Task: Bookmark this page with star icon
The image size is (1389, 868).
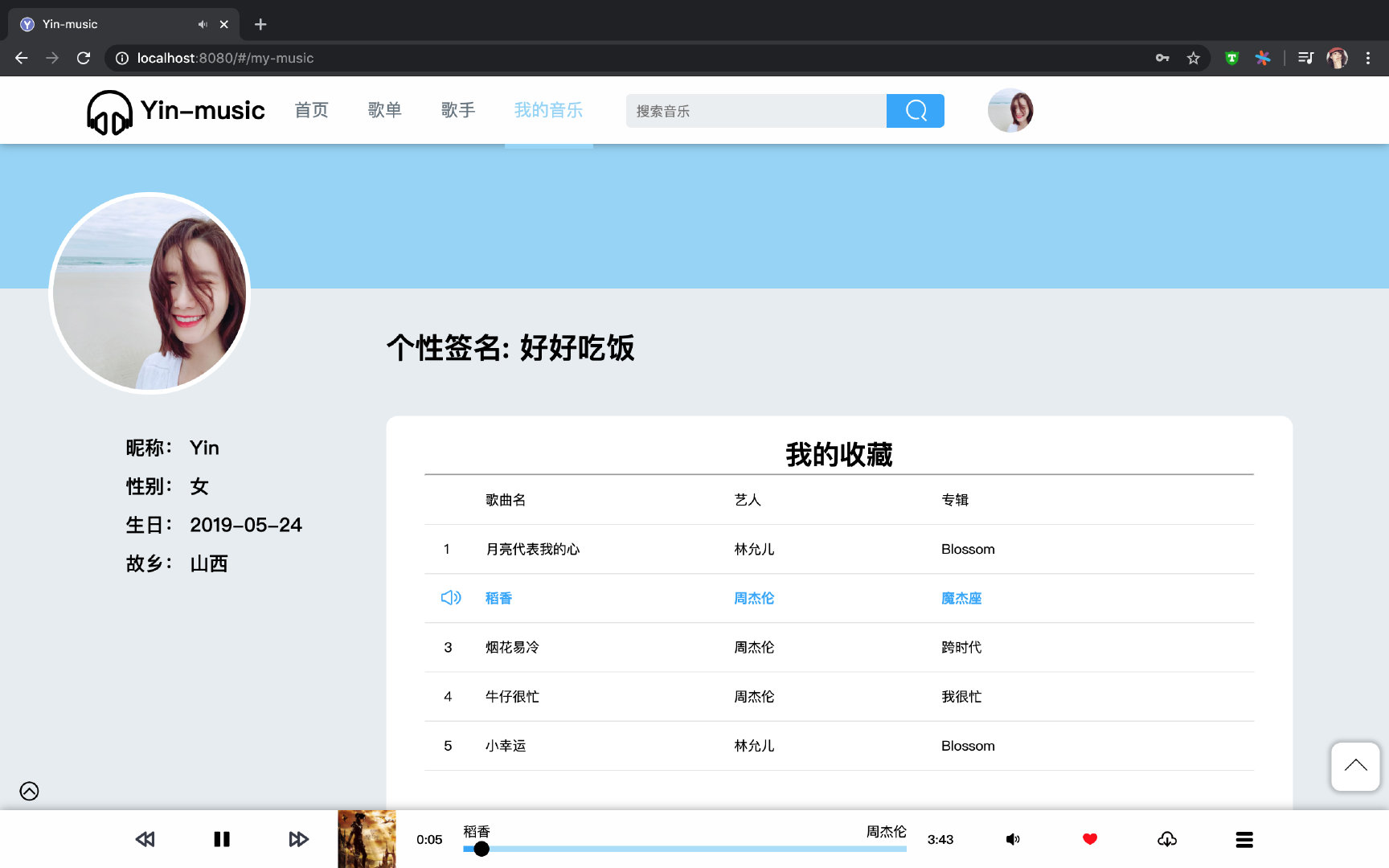Action: tap(1193, 58)
